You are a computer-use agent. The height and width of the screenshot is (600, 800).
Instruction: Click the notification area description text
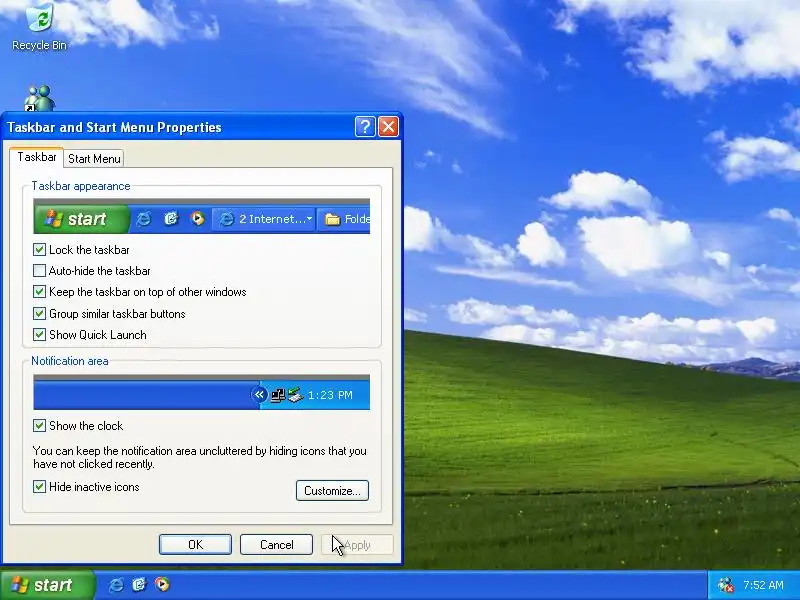[x=199, y=457]
